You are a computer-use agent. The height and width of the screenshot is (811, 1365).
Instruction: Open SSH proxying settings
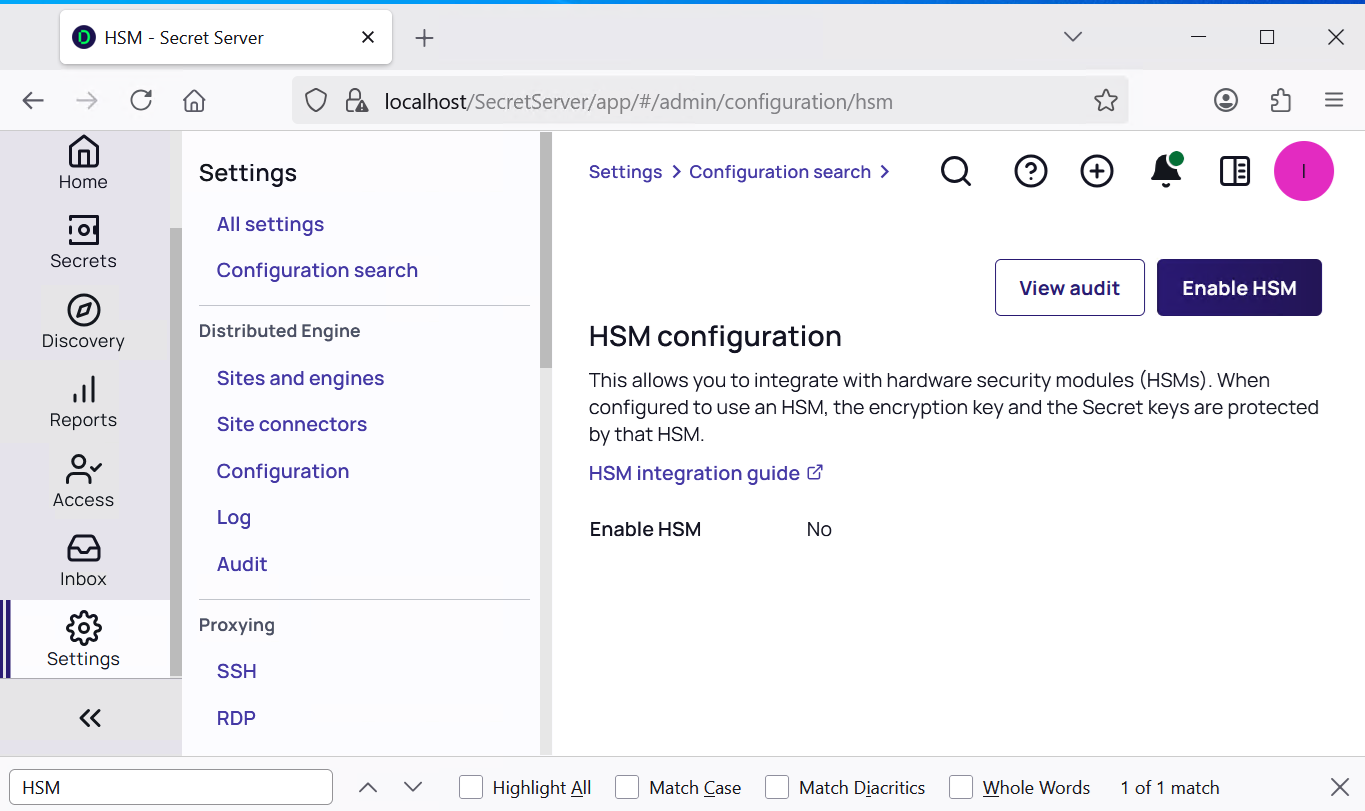coord(237,671)
